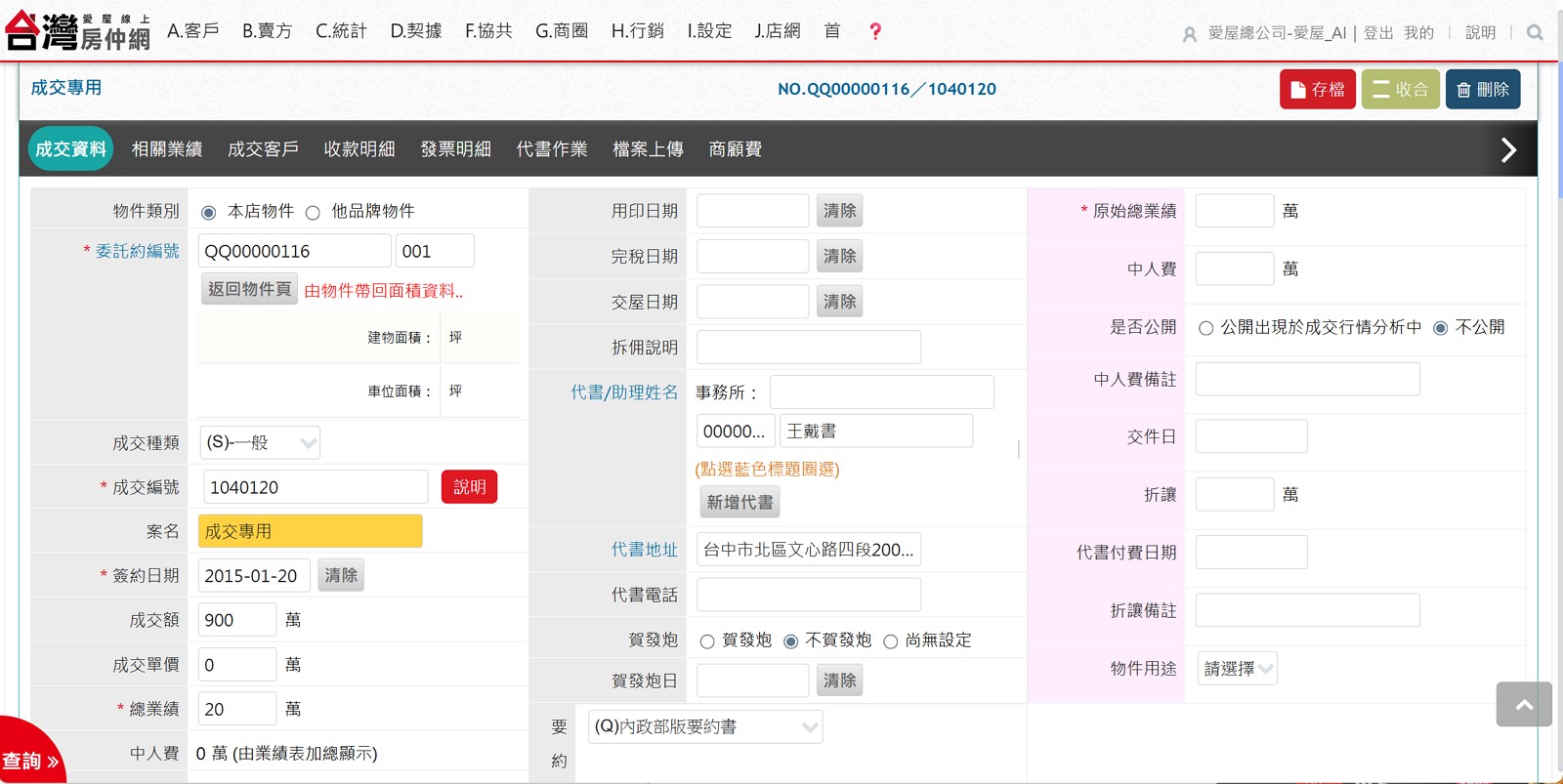Expand the 物件用途 請選擇 dropdown
The image size is (1563, 784).
point(1237,669)
